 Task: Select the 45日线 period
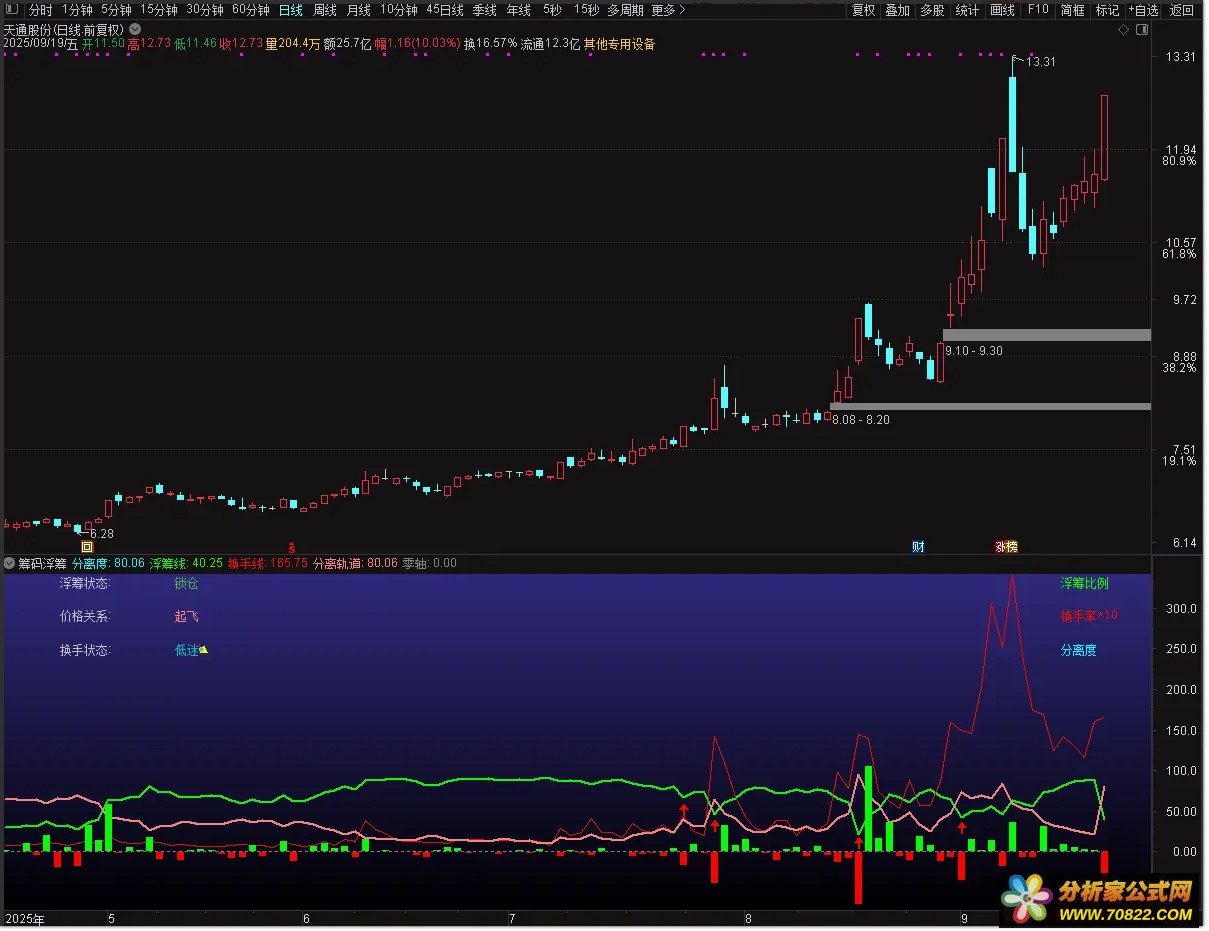pos(445,10)
